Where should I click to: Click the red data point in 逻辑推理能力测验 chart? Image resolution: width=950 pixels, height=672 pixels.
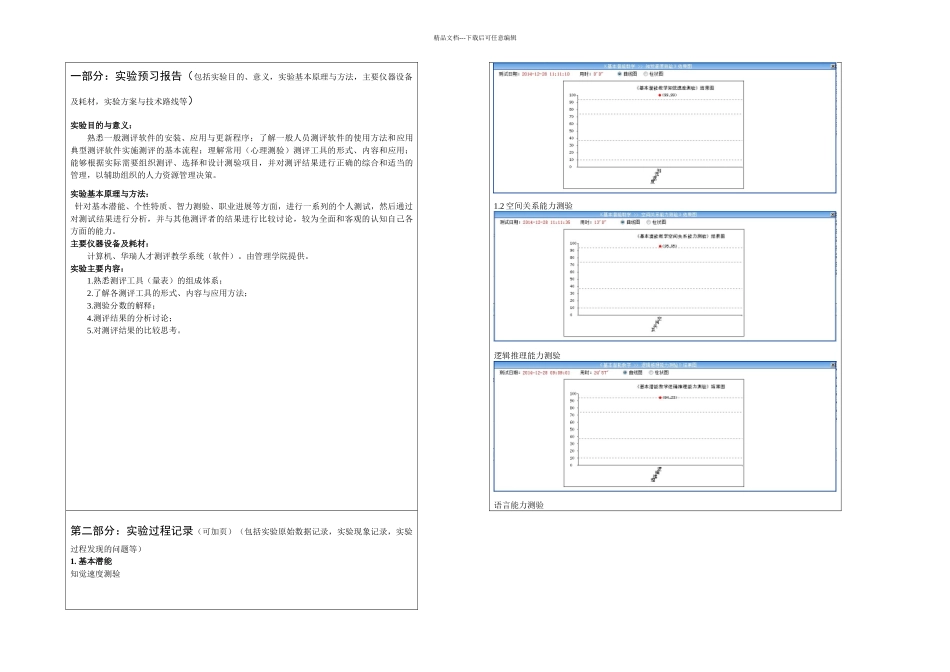[660, 398]
